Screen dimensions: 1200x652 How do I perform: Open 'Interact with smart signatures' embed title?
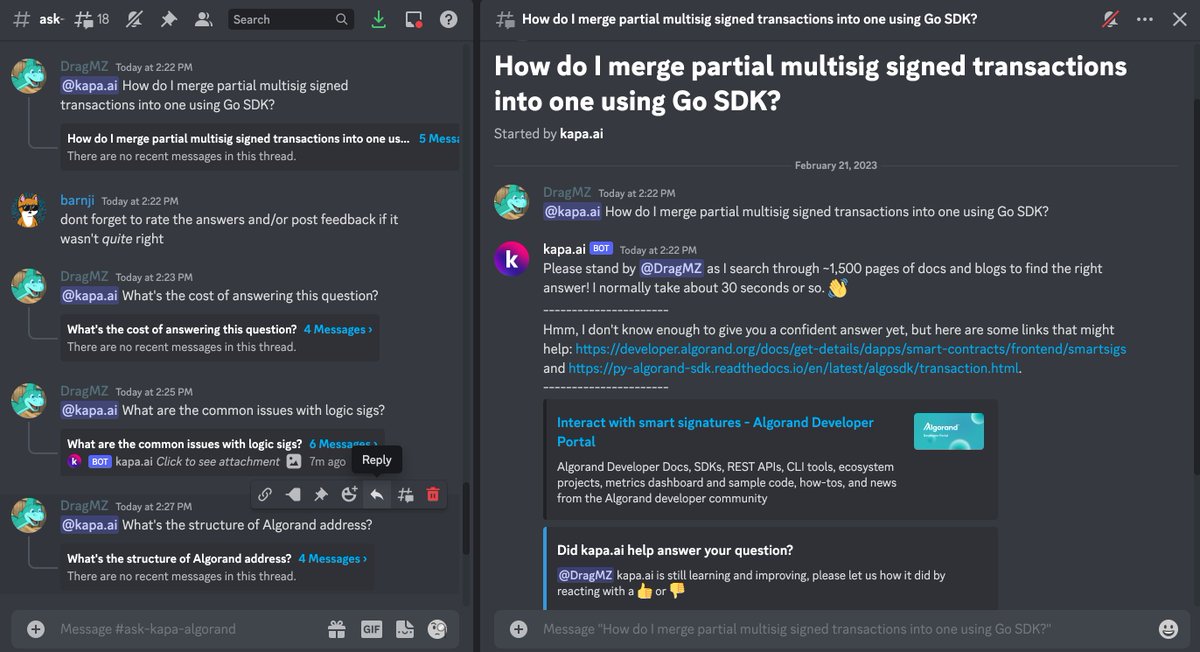pyautogui.click(x=715, y=432)
